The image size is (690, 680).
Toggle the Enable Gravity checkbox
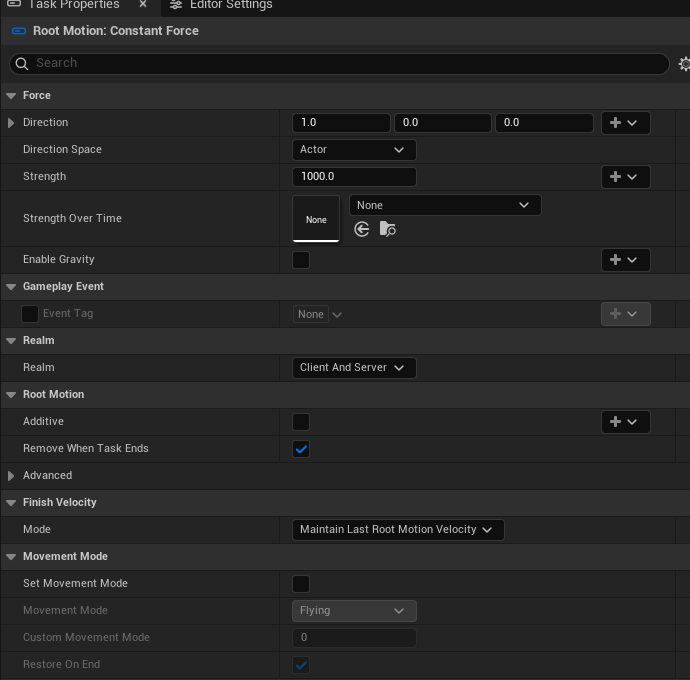pyautogui.click(x=301, y=260)
